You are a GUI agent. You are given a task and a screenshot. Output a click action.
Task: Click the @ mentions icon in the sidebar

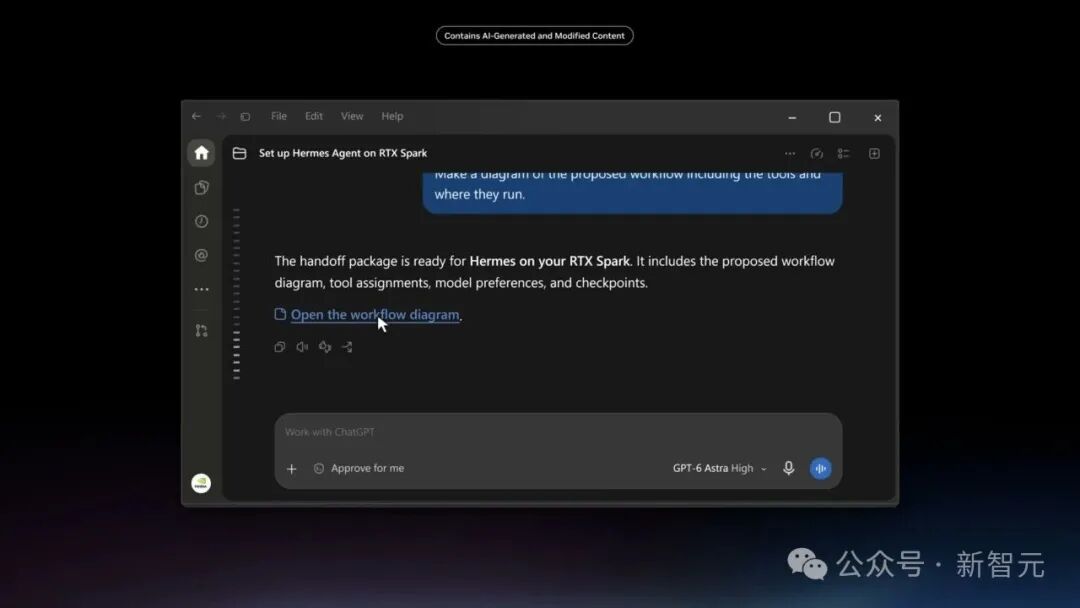click(201, 255)
